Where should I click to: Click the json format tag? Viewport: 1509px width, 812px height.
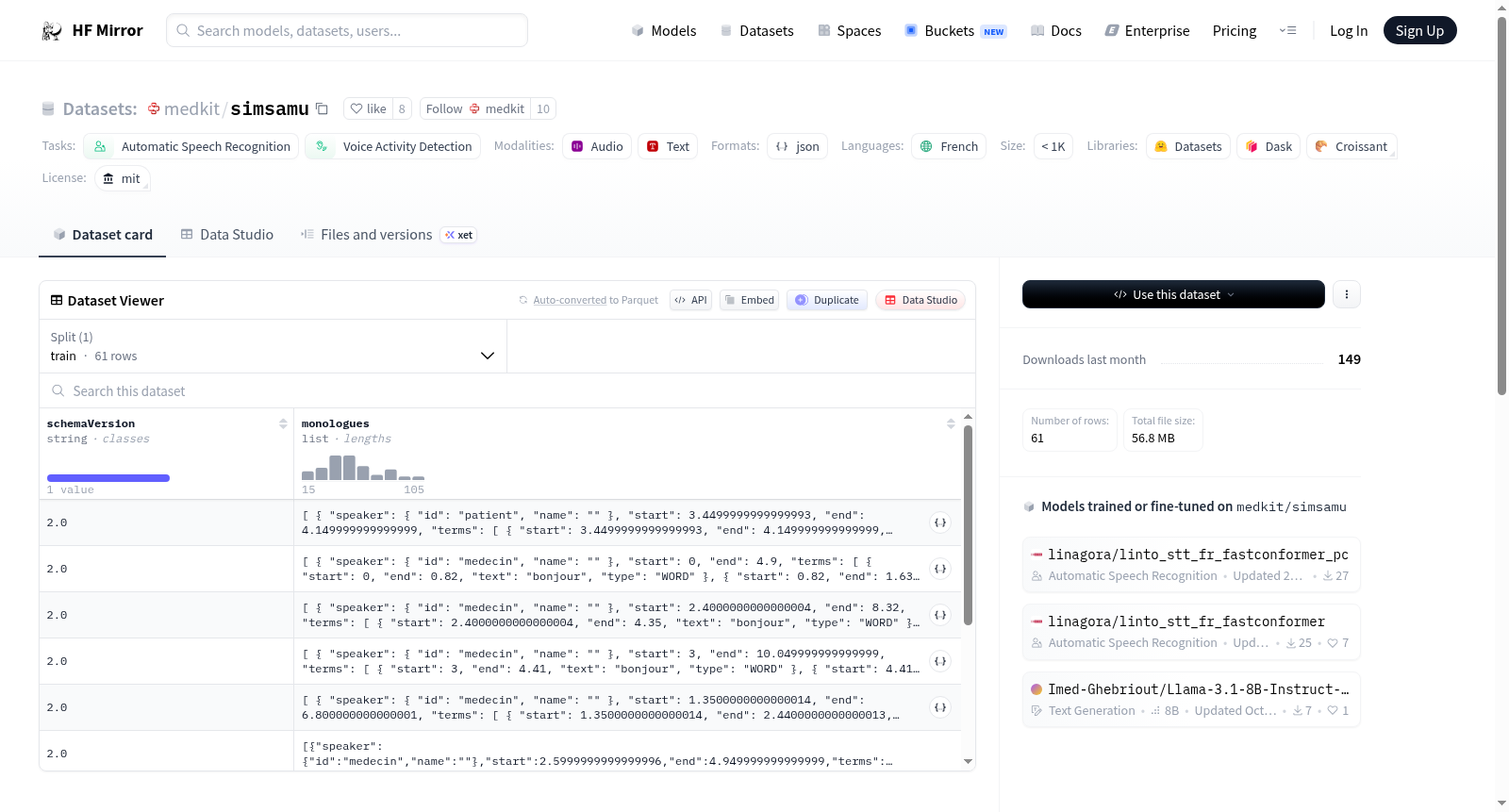tap(797, 146)
